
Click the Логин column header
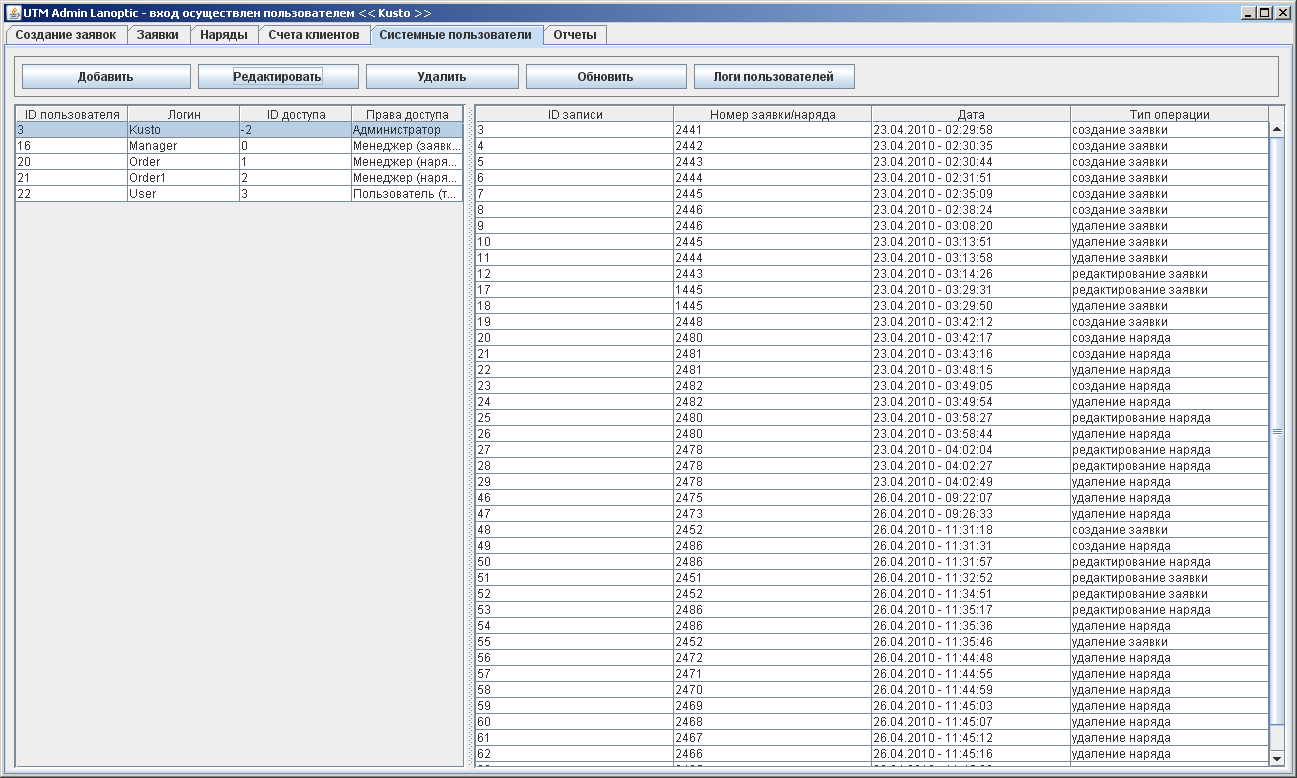(184, 114)
